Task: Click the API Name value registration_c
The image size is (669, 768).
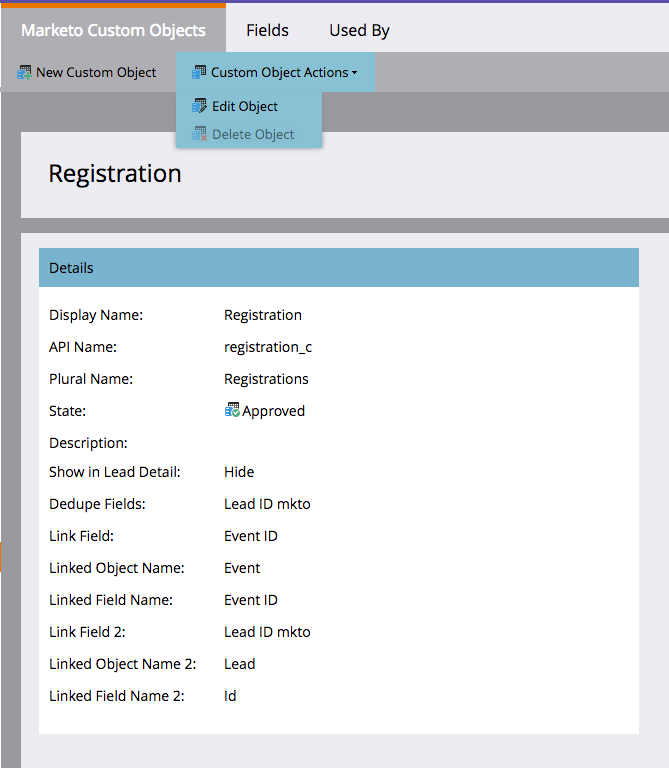Action: (x=268, y=347)
